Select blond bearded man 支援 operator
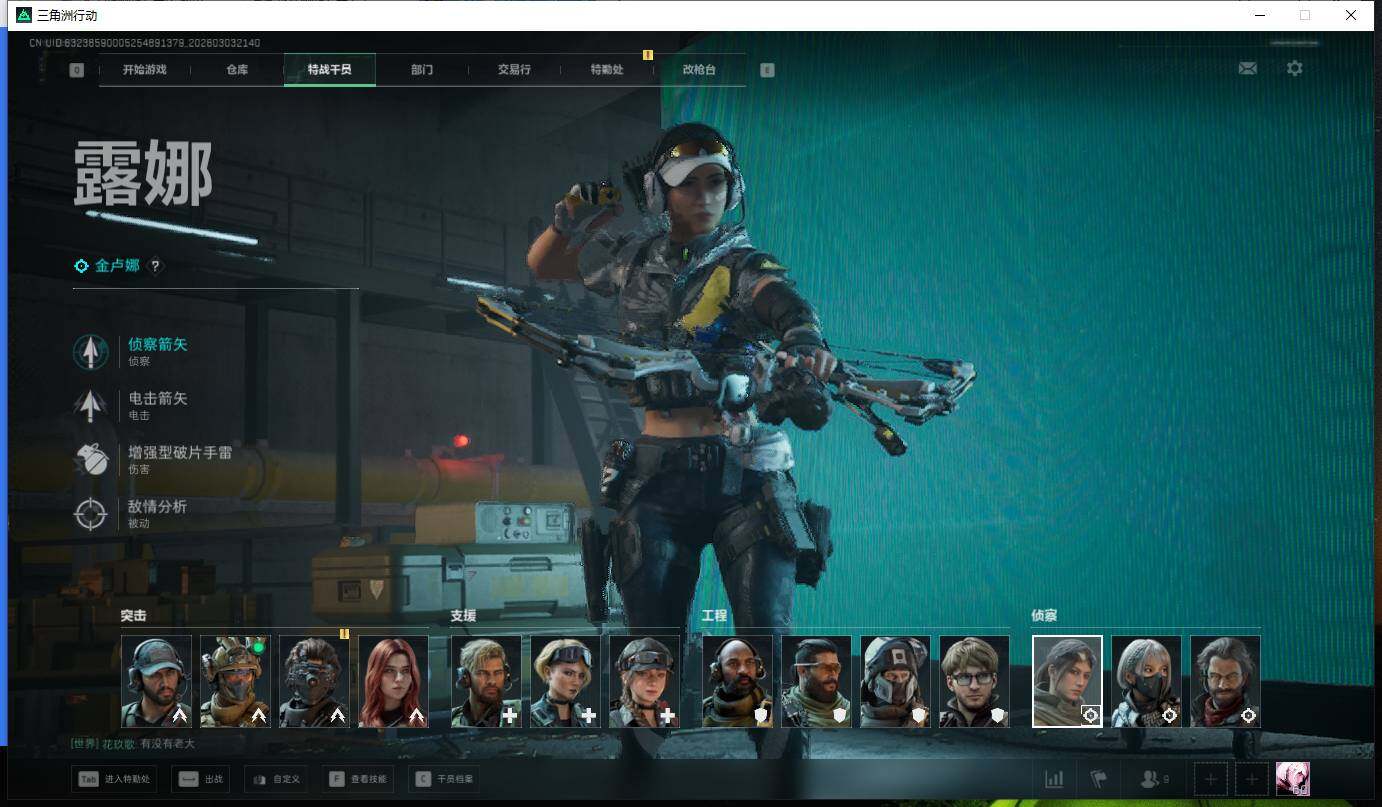The height and width of the screenshot is (807, 1382). point(486,681)
